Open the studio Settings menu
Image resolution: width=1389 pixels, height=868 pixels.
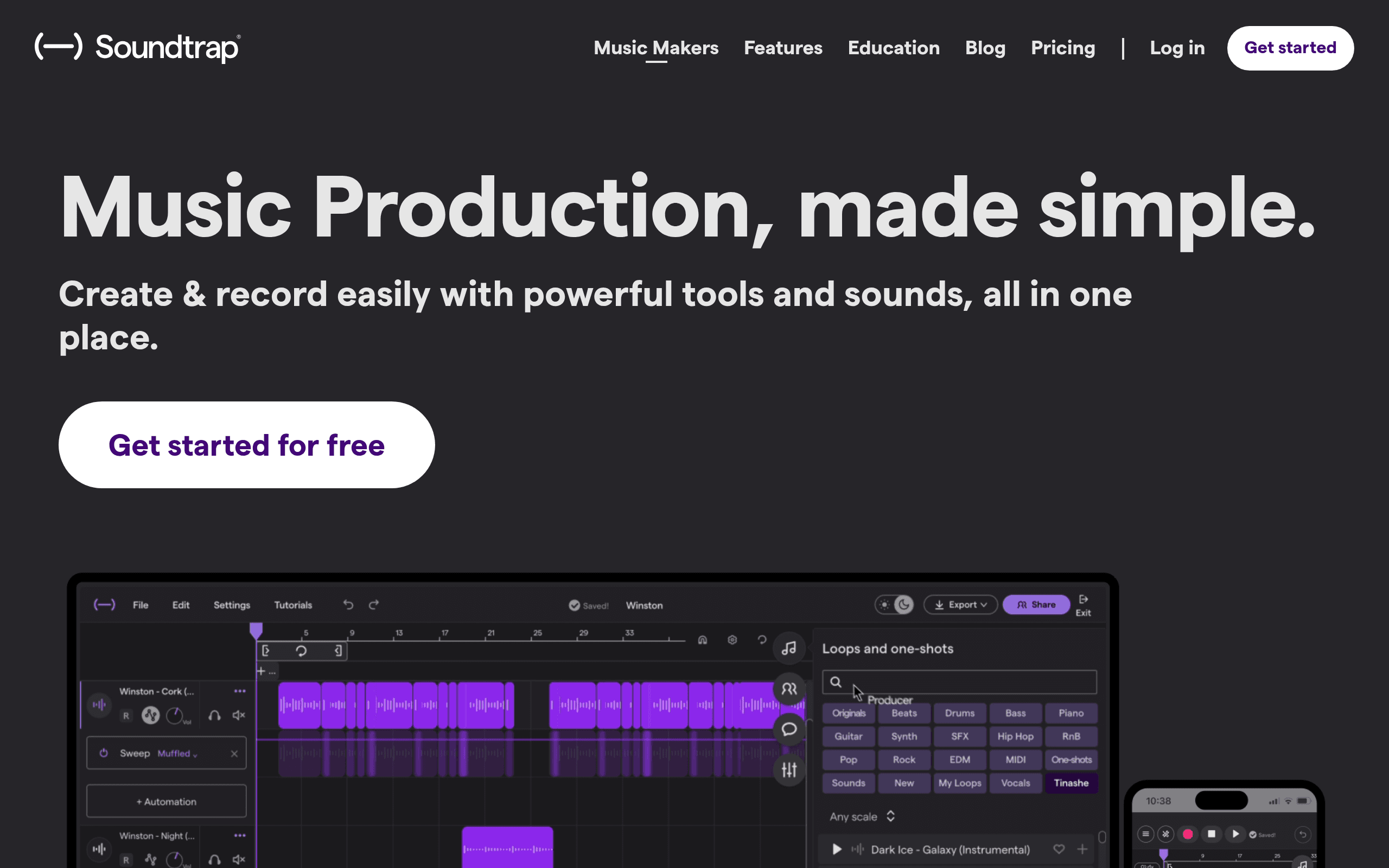[x=232, y=605]
